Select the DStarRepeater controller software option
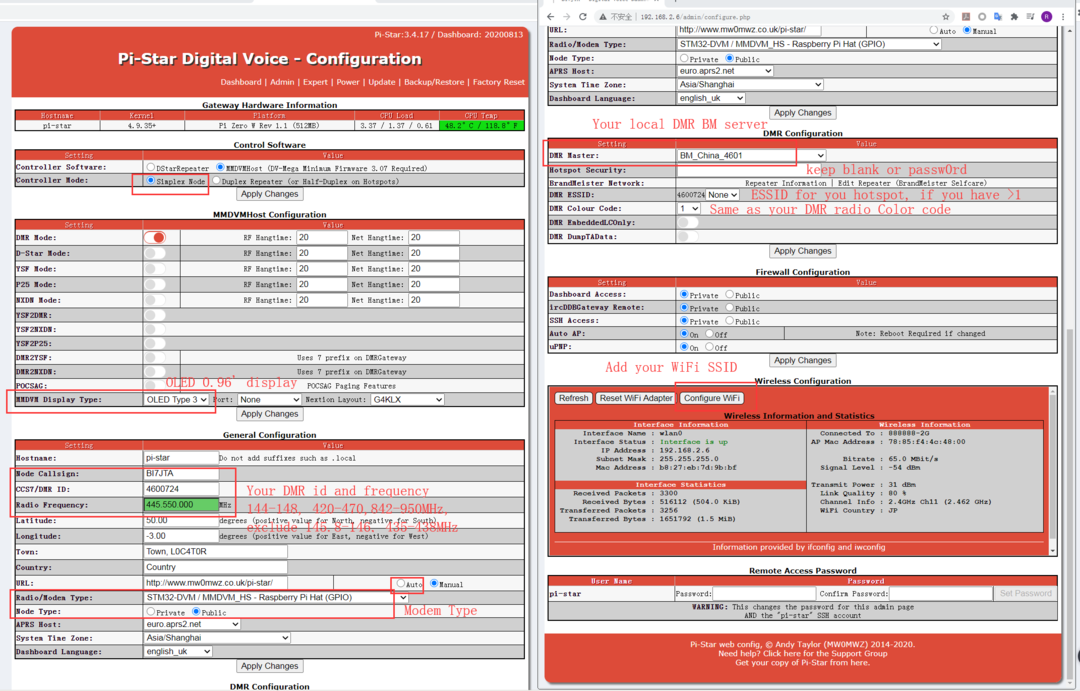The width and height of the screenshot is (1080, 691). [150, 167]
